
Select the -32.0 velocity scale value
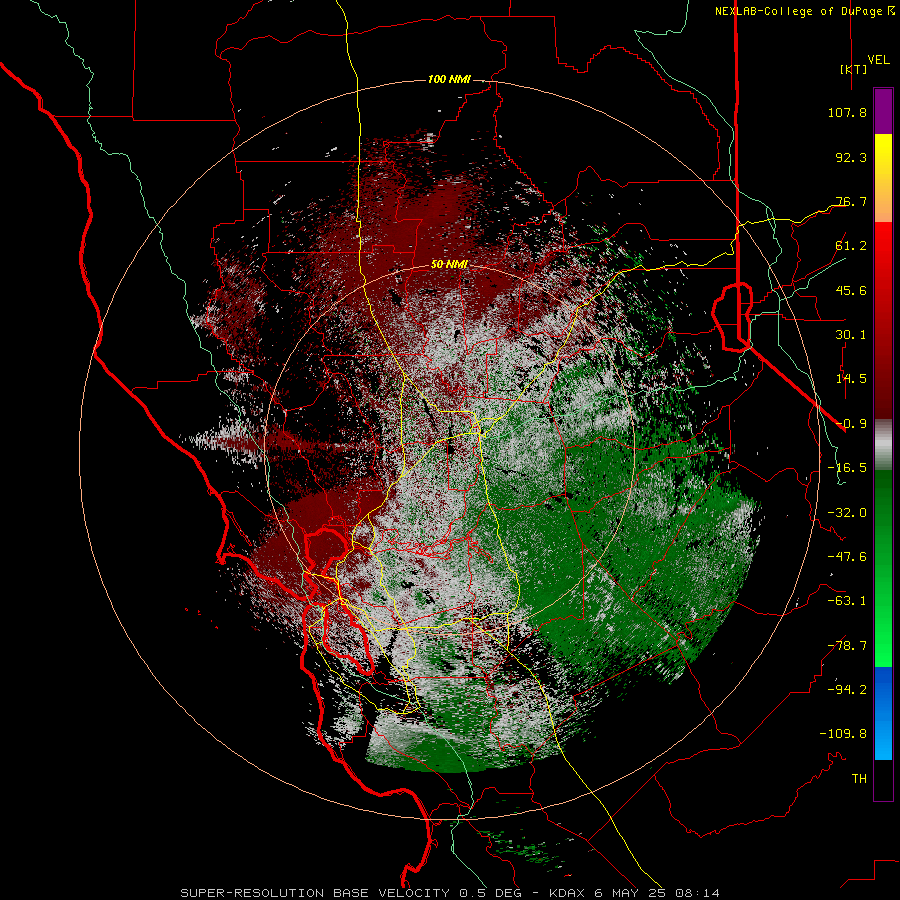(x=847, y=513)
